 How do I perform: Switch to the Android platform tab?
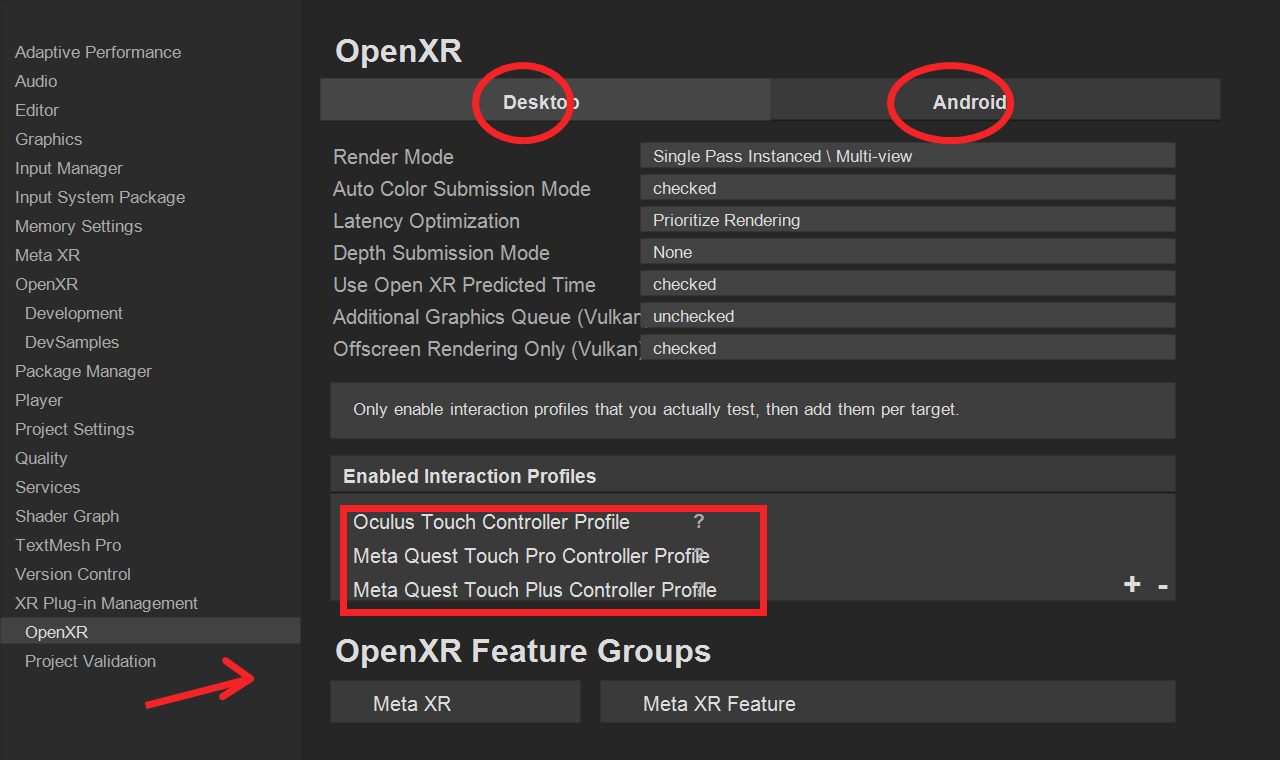coord(995,101)
